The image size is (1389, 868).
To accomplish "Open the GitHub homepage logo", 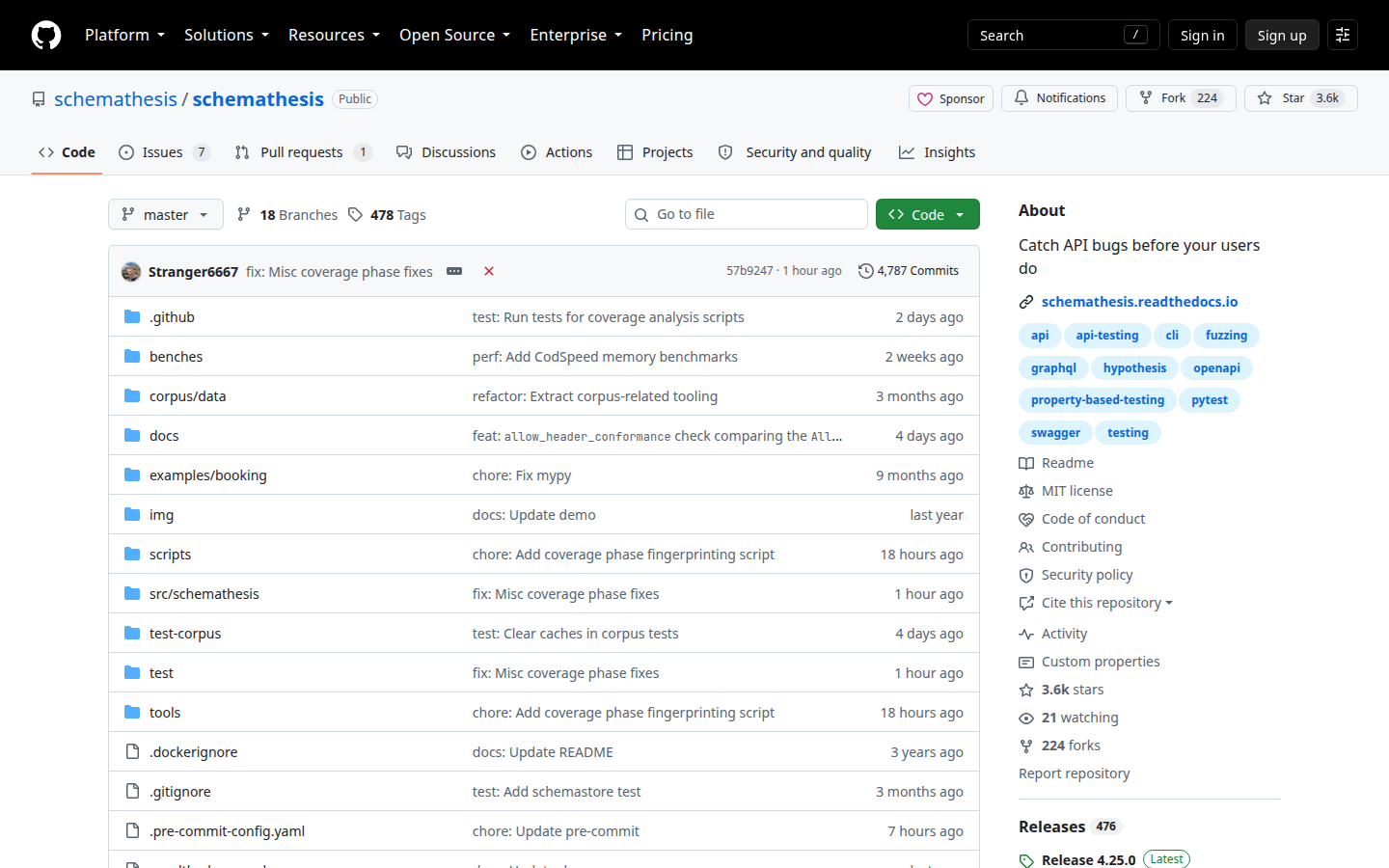I will (46, 35).
